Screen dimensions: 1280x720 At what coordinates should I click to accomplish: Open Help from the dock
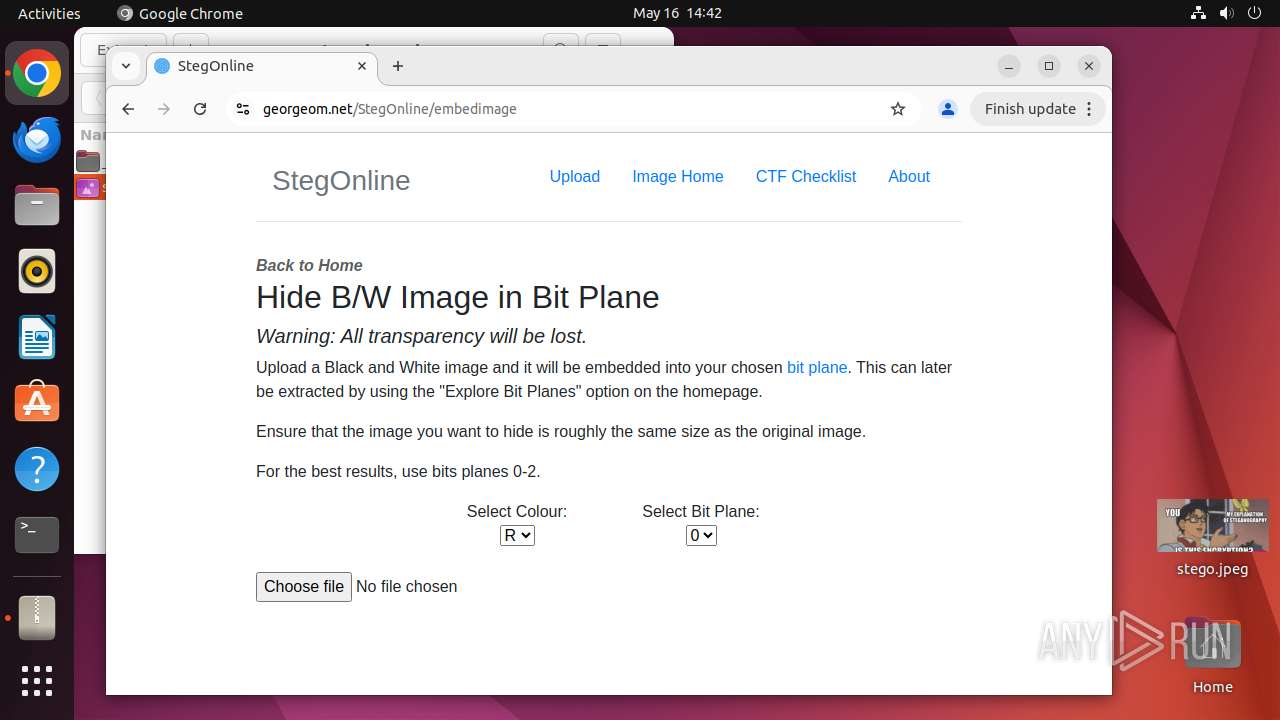[37, 469]
